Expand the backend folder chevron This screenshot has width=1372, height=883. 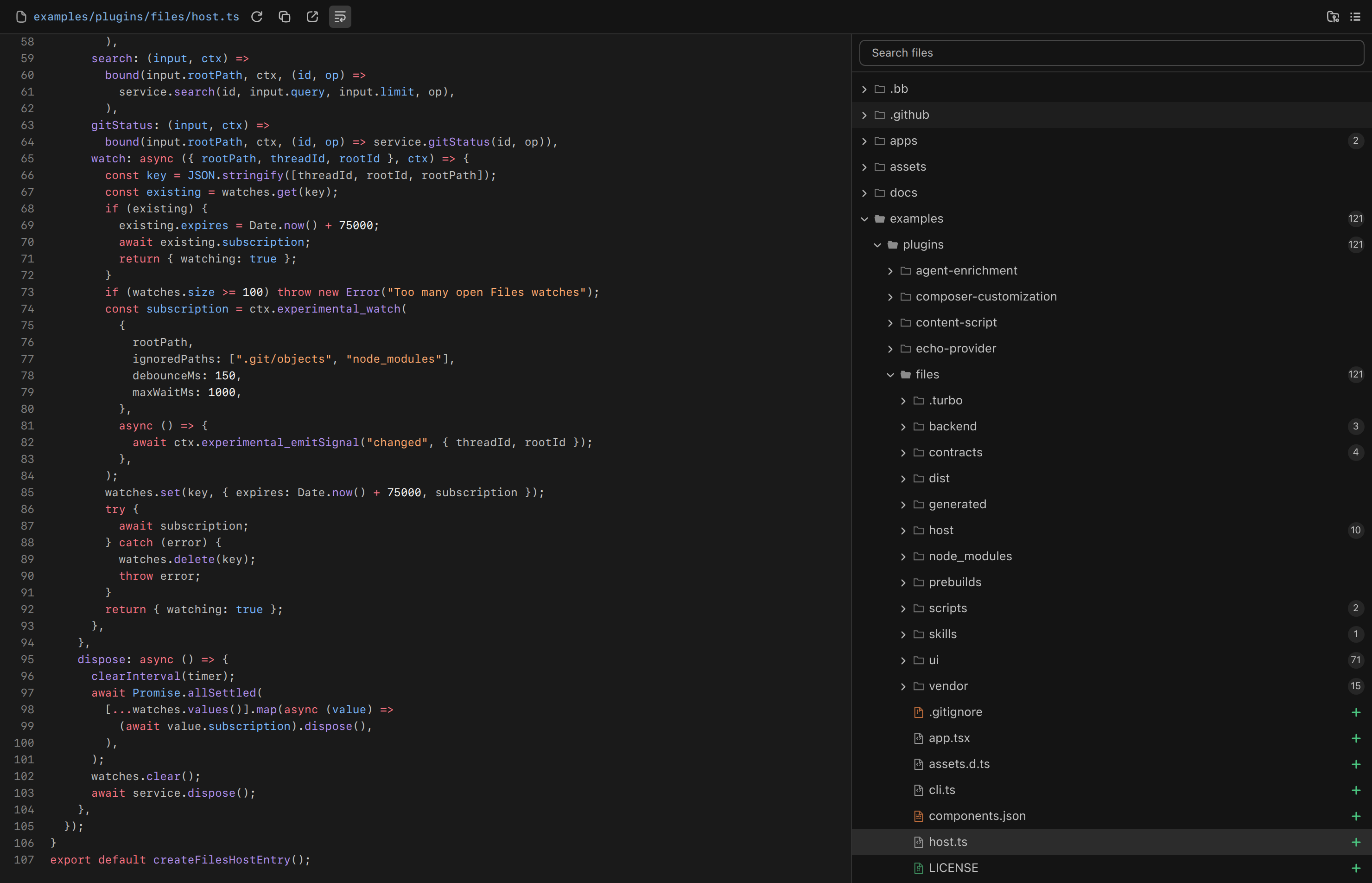click(x=903, y=427)
